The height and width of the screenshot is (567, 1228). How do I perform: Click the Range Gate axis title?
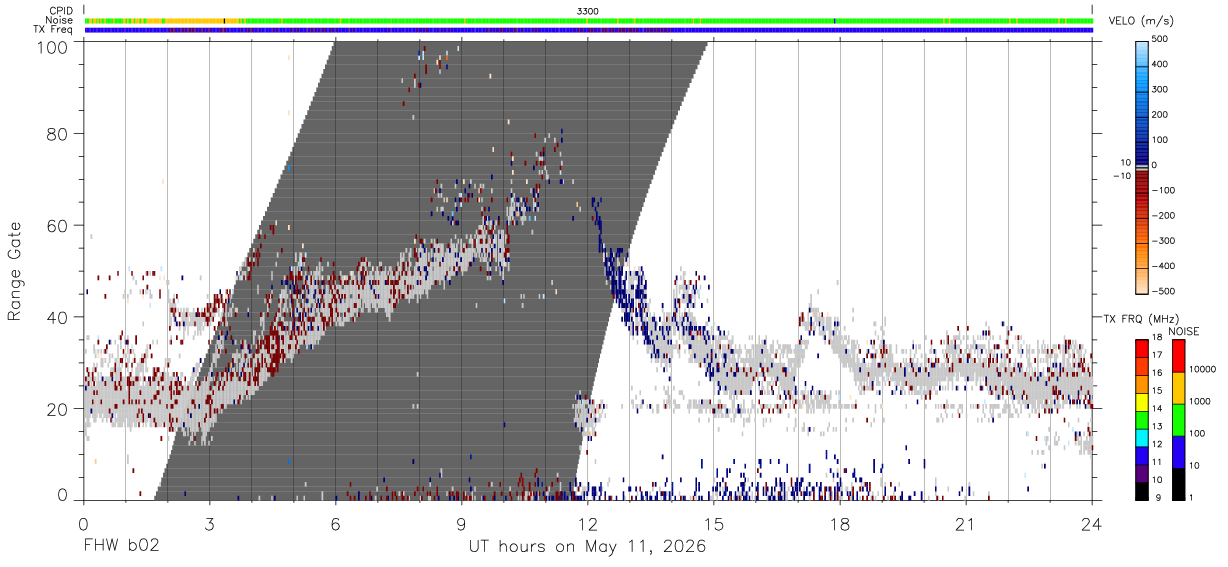pyautogui.click(x=15, y=272)
